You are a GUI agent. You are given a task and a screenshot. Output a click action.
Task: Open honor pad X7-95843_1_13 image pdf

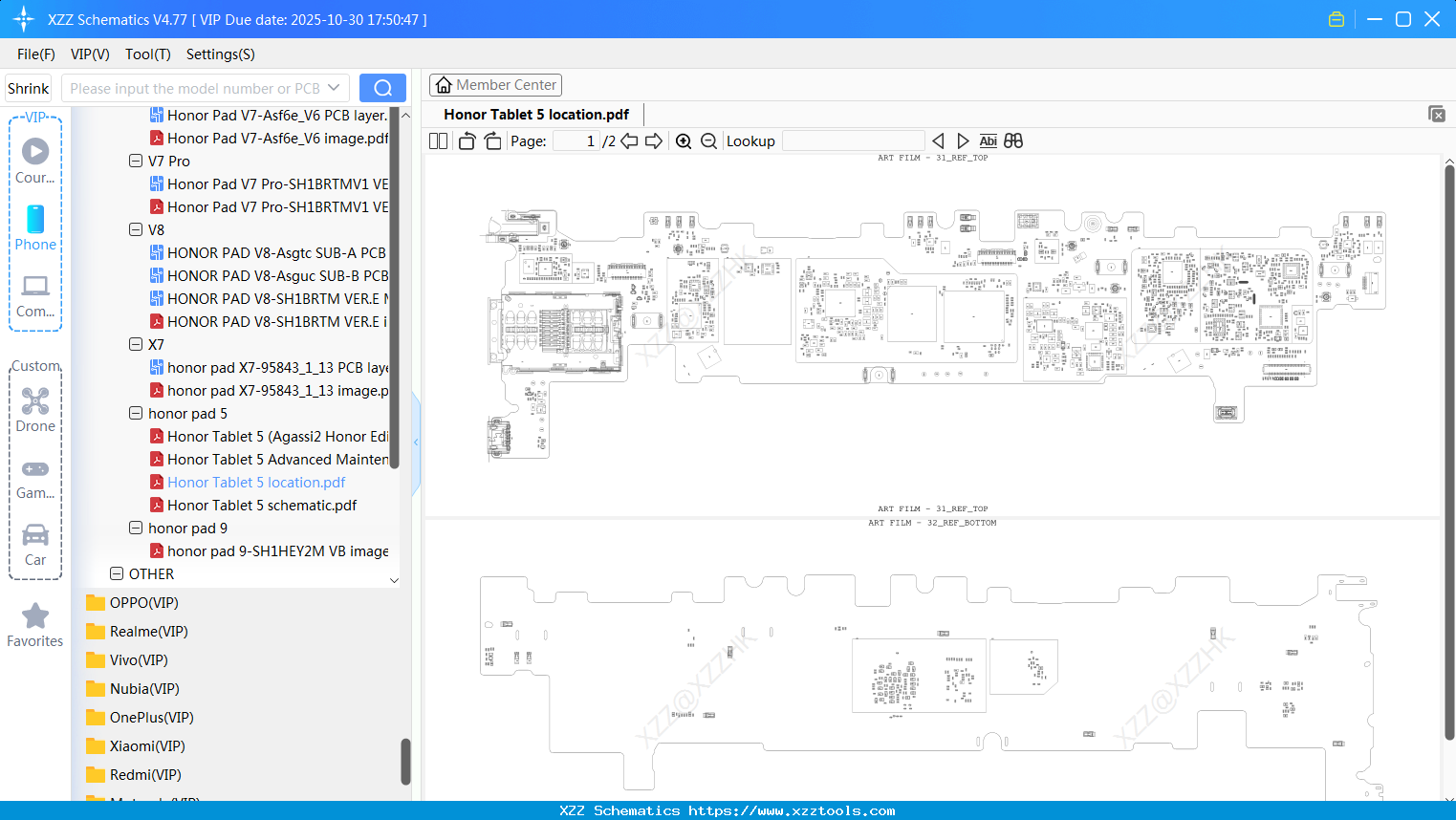(270, 390)
